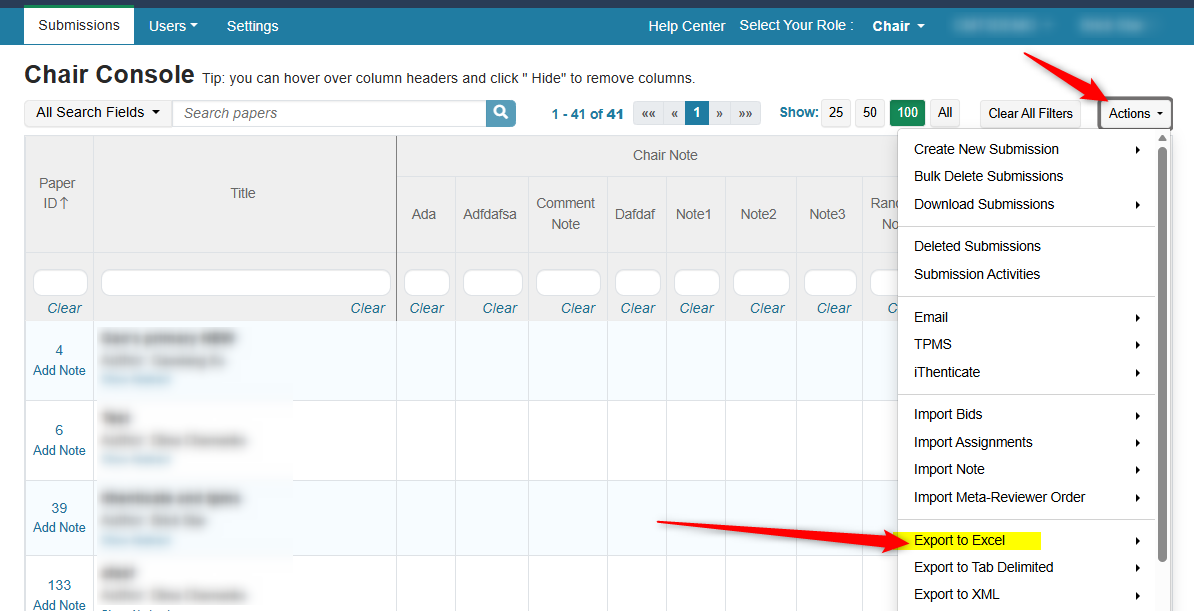
Task: Clear the Adfdafsa column filter
Action: (x=500, y=309)
